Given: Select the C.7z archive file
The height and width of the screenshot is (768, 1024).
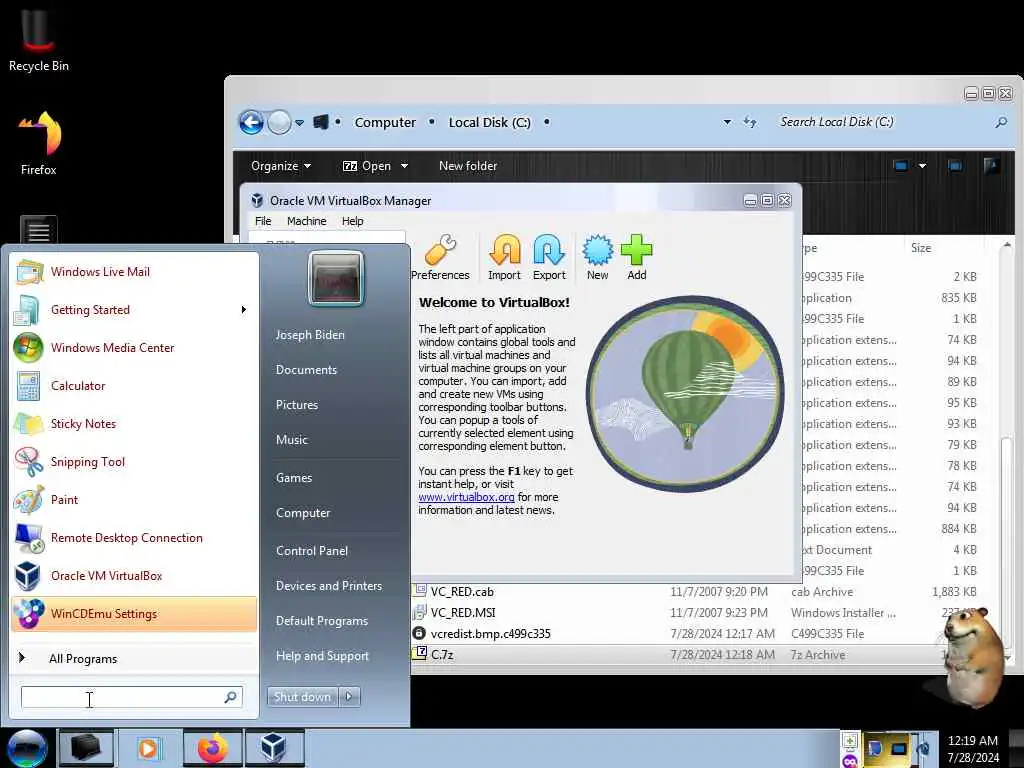Looking at the screenshot, I should tap(441, 654).
